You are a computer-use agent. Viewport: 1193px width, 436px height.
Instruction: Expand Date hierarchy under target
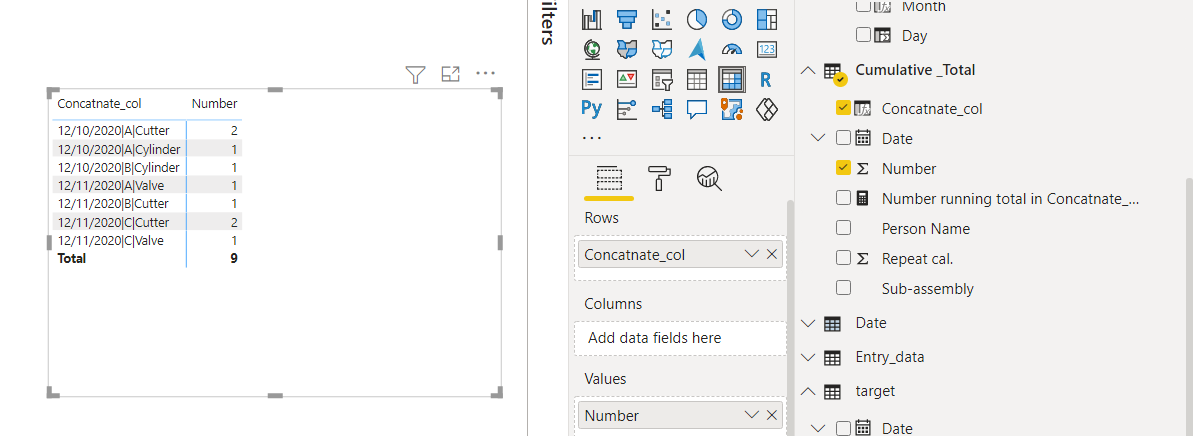click(819, 428)
